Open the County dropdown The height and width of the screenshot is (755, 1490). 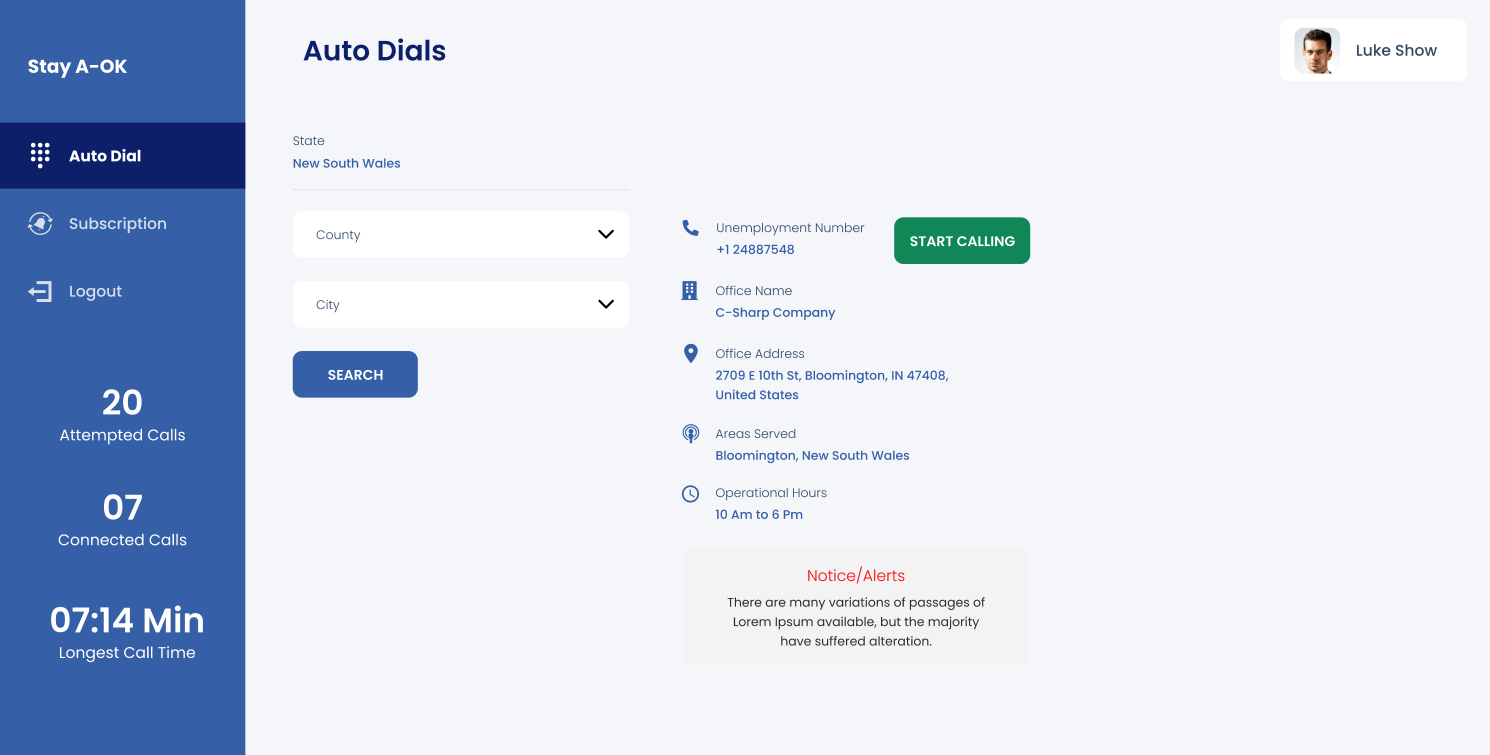(460, 234)
